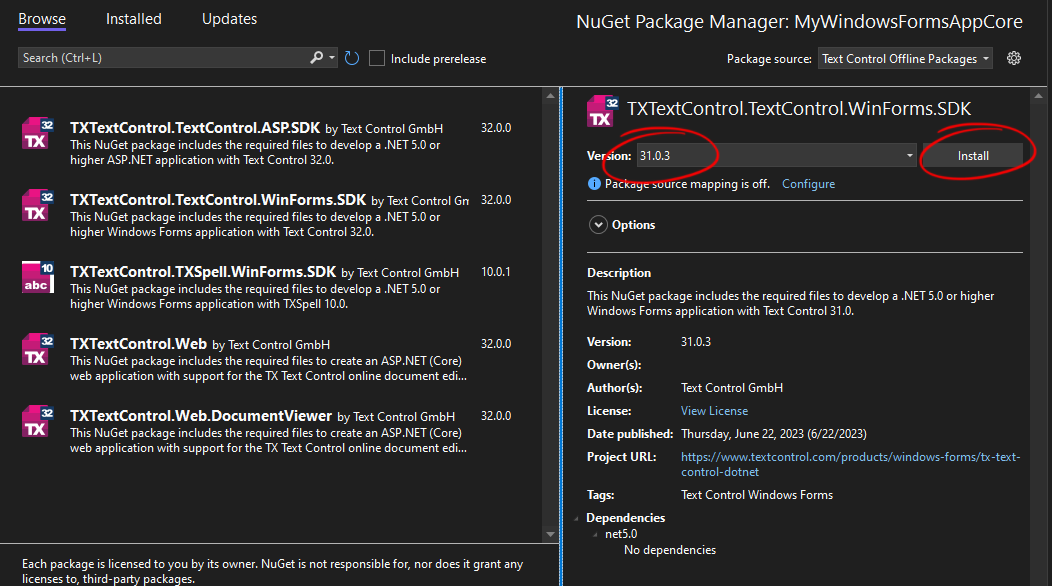Viewport: 1052px width, 586px height.
Task: Click the package source mapping info icon
Action: pos(594,183)
